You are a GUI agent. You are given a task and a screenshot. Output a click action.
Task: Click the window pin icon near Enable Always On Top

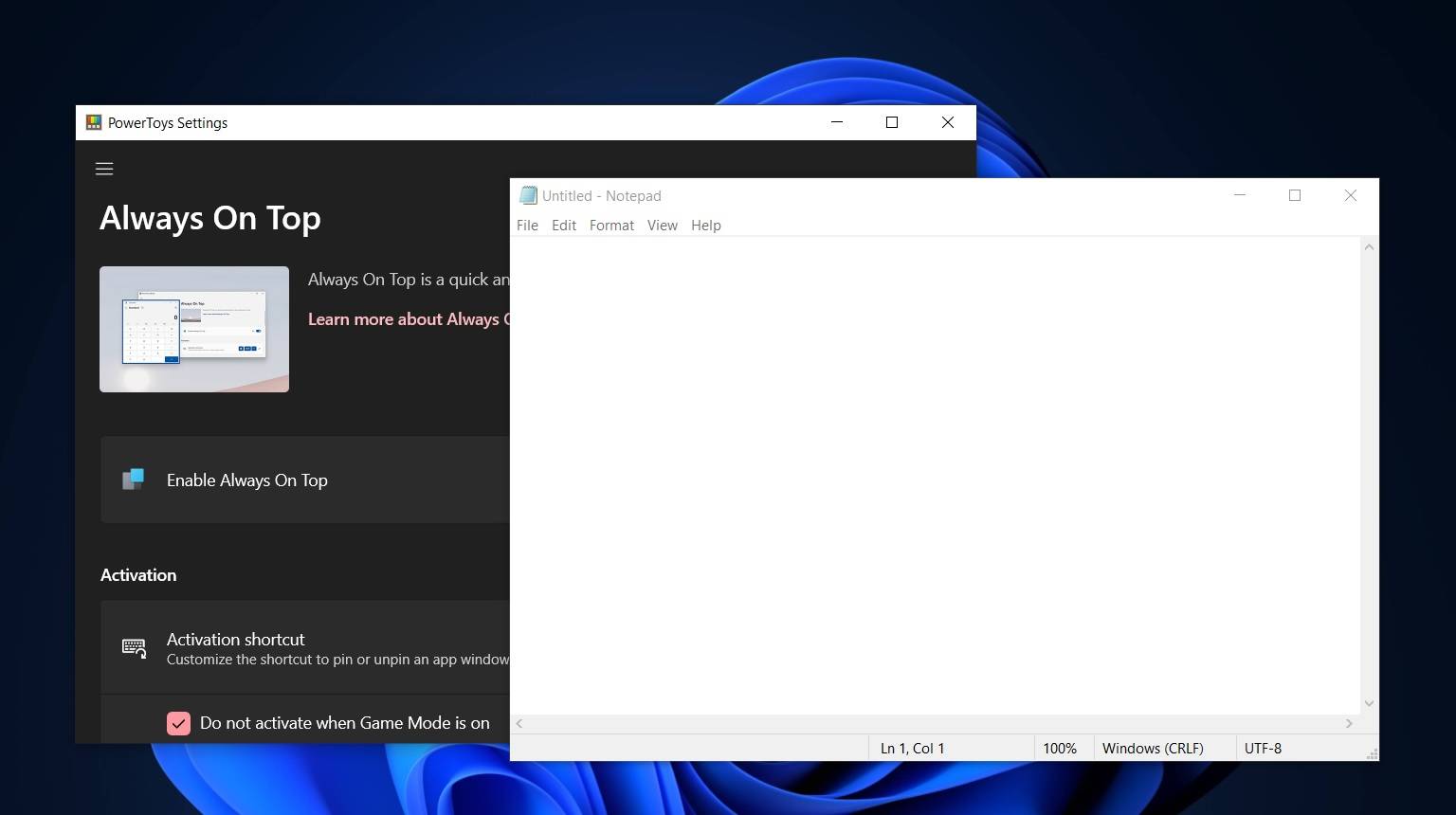133,480
